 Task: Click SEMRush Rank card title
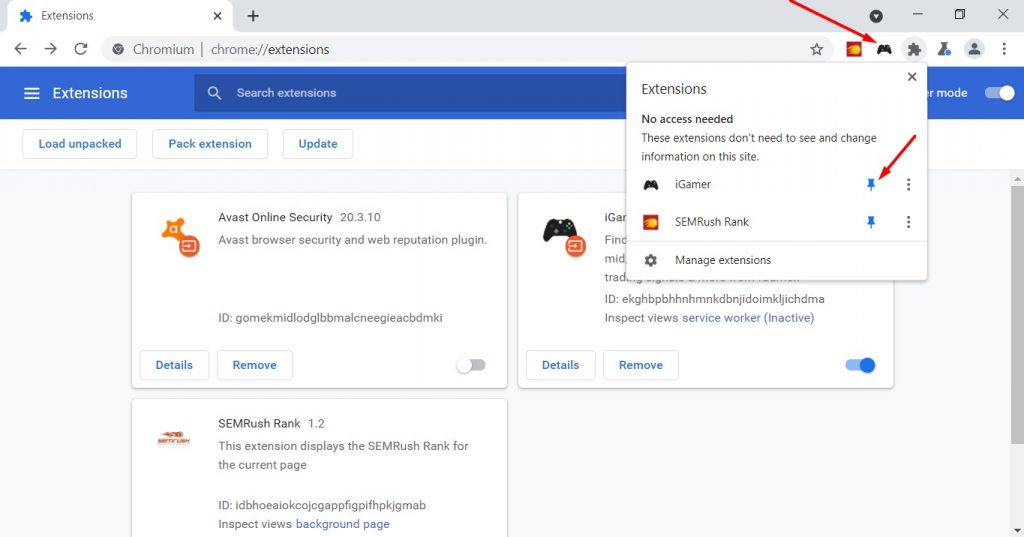[x=259, y=423]
